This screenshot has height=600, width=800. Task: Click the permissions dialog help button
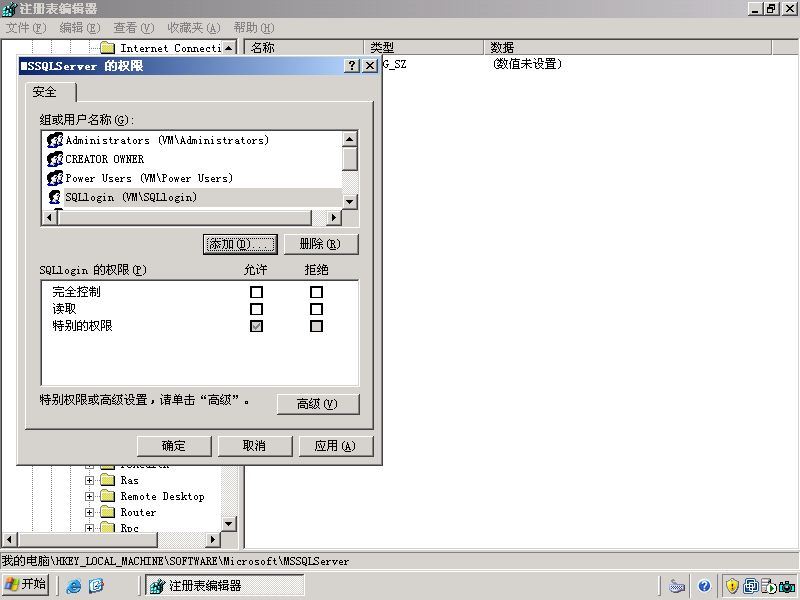click(x=352, y=65)
